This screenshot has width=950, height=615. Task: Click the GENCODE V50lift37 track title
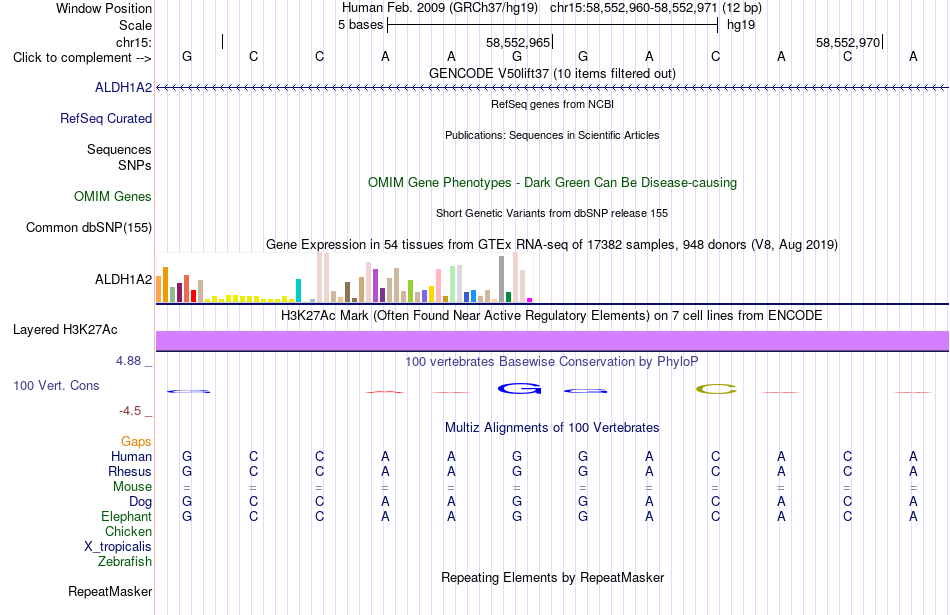tap(552, 73)
